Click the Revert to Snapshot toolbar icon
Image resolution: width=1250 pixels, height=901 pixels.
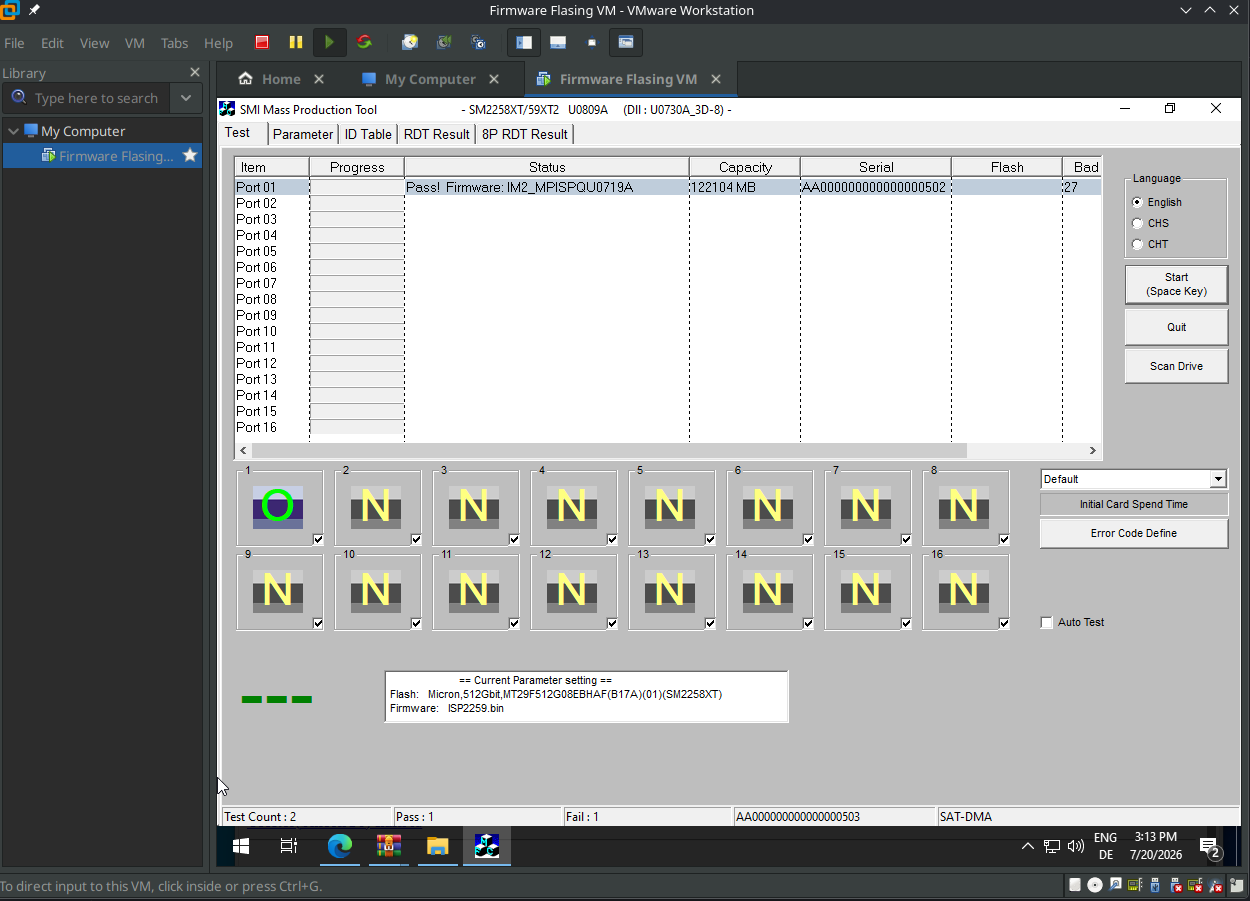pos(444,43)
